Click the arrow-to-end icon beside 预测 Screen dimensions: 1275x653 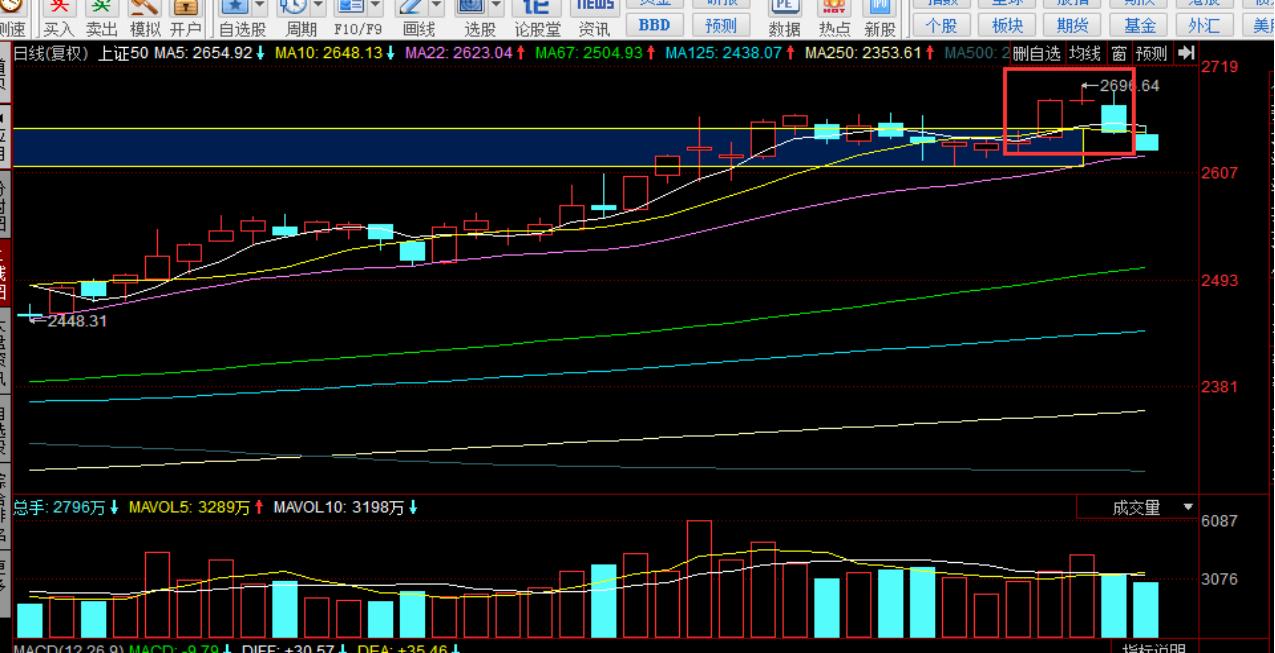1186,52
